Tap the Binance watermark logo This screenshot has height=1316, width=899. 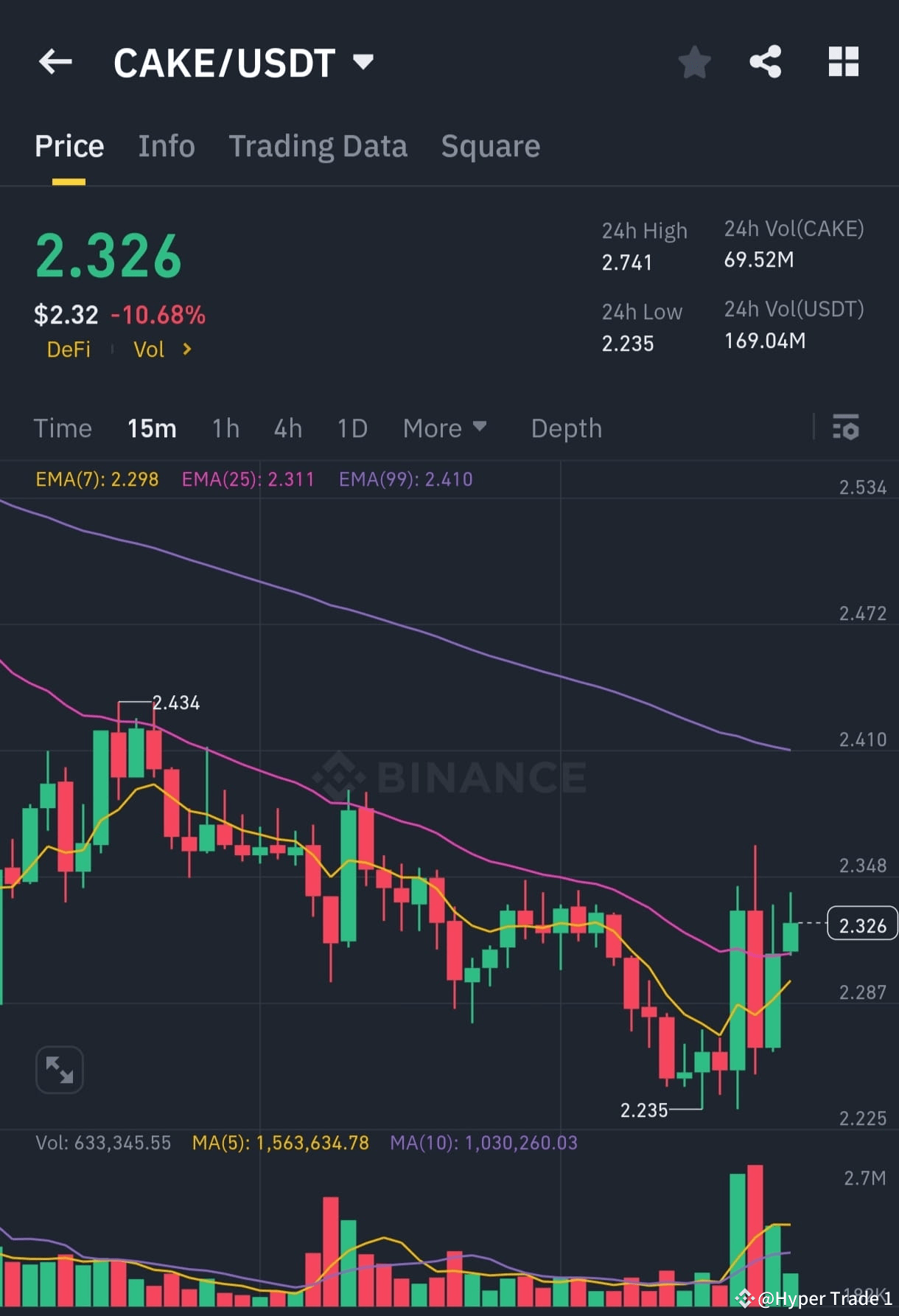[450, 775]
